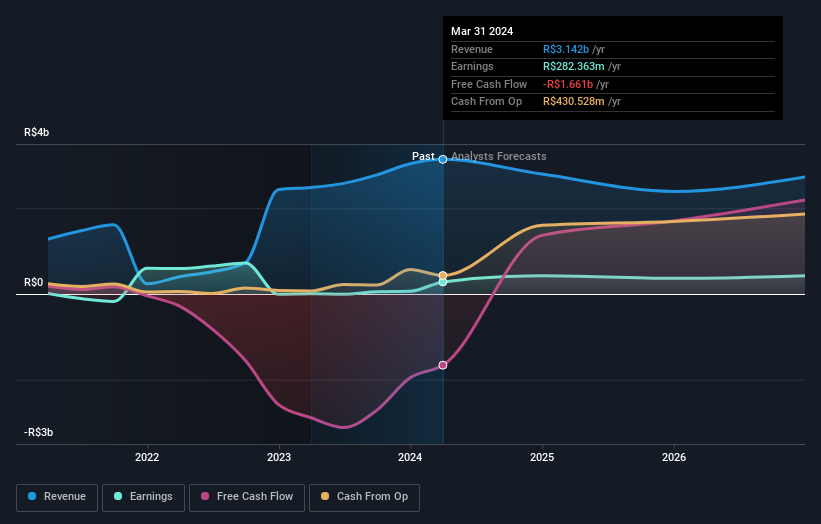Screen dimensions: 821x524
Task: Click the -R$3b y-axis label
Action: (x=39, y=432)
